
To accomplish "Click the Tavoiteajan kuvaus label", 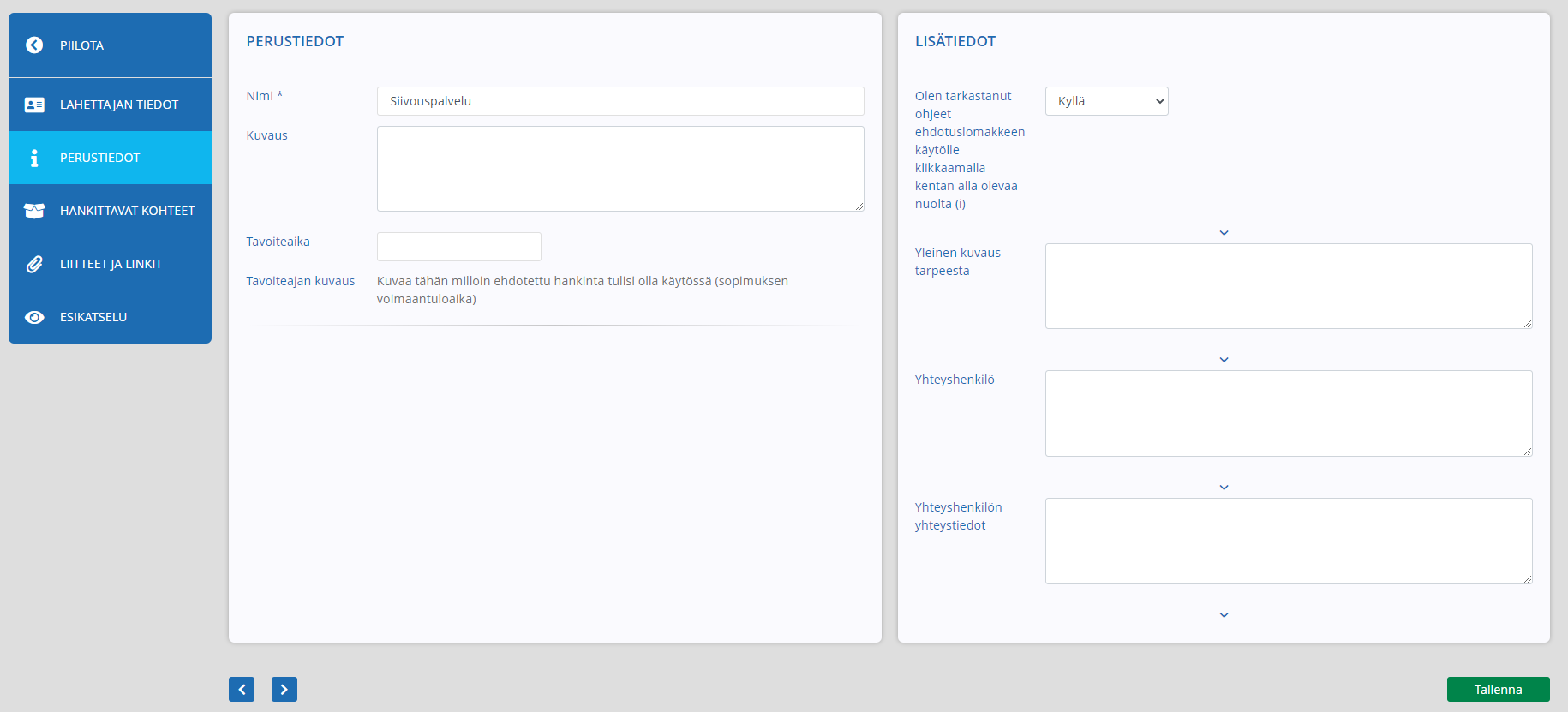I will click(301, 281).
